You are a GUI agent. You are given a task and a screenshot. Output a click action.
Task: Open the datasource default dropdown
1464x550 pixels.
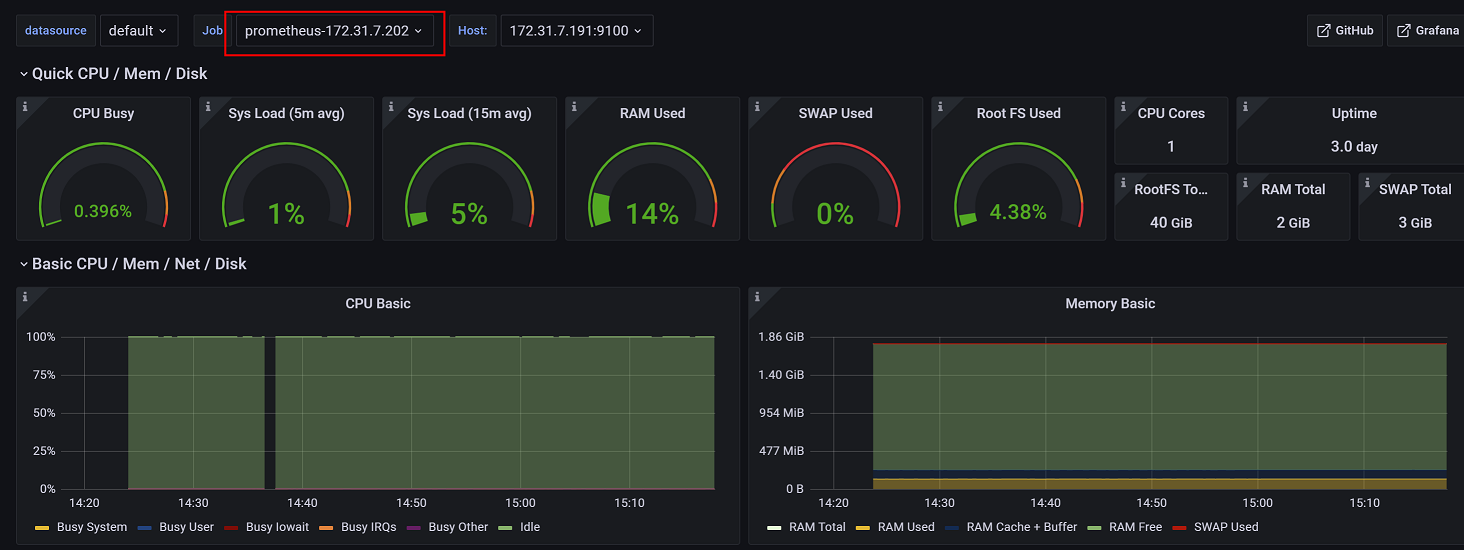click(138, 31)
